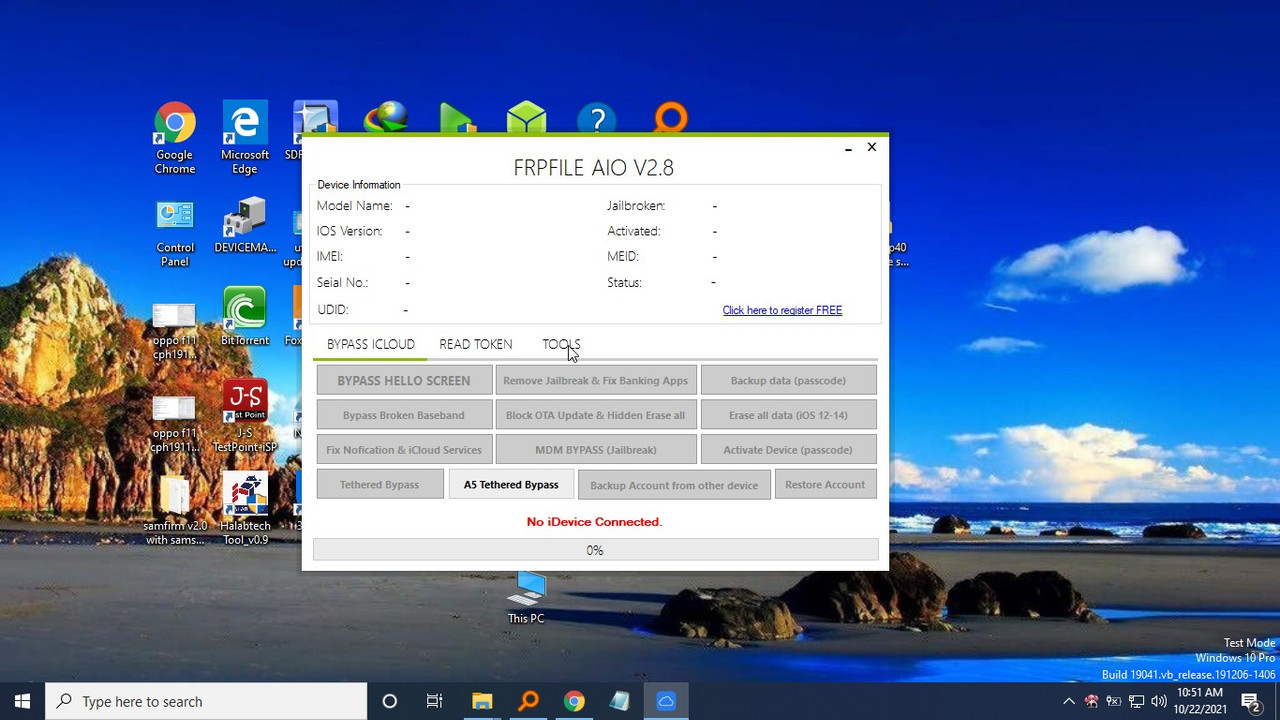Open Notepad from the taskbar
The width and height of the screenshot is (1280, 720).
pos(619,700)
